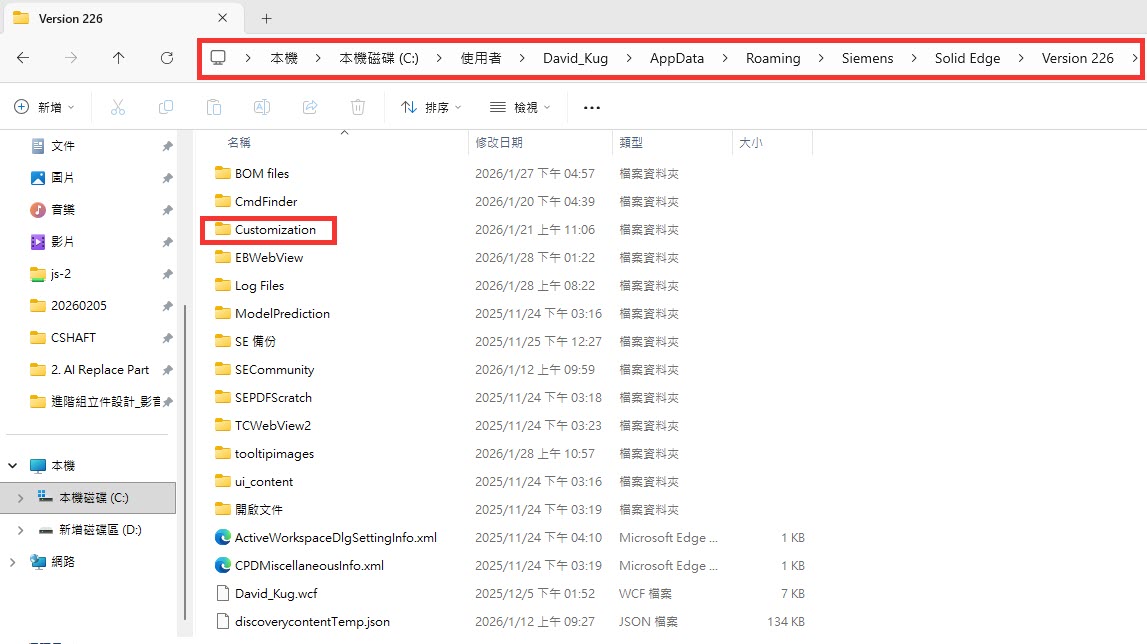1147x644 pixels.
Task: Open the View layout dropdown
Action: [x=520, y=107]
